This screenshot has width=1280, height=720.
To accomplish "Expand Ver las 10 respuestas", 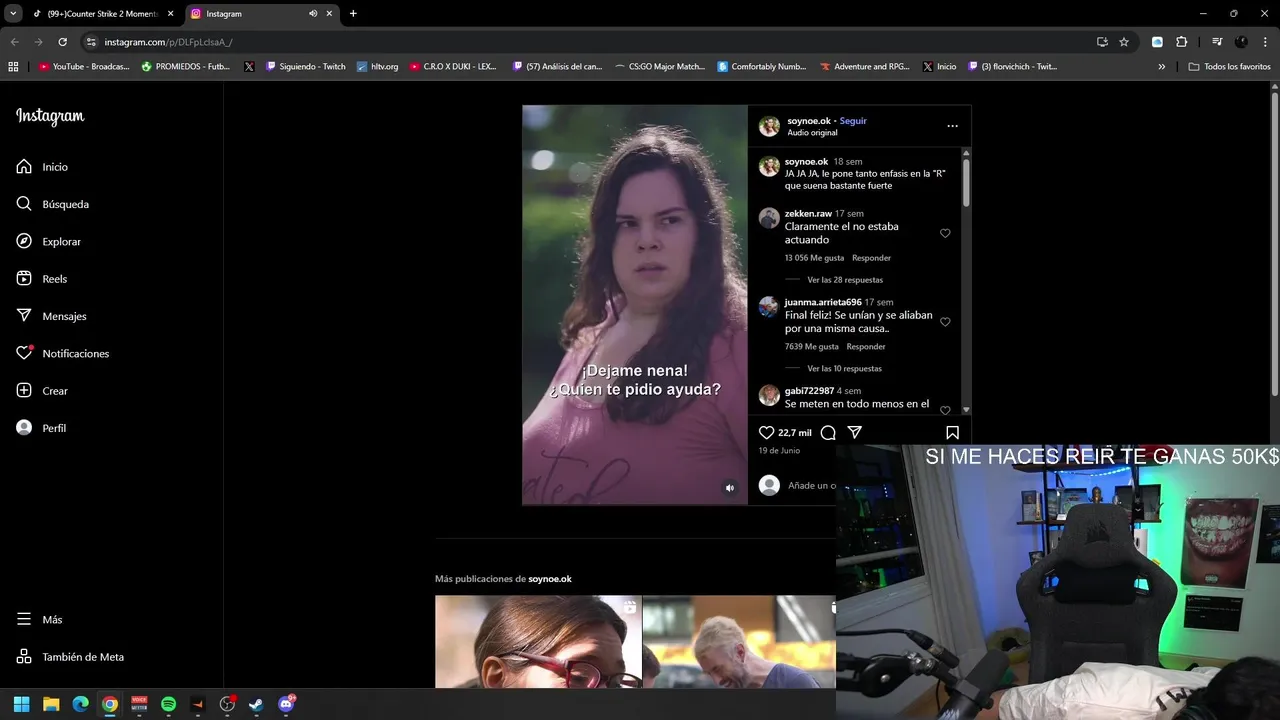I will 844,369.
